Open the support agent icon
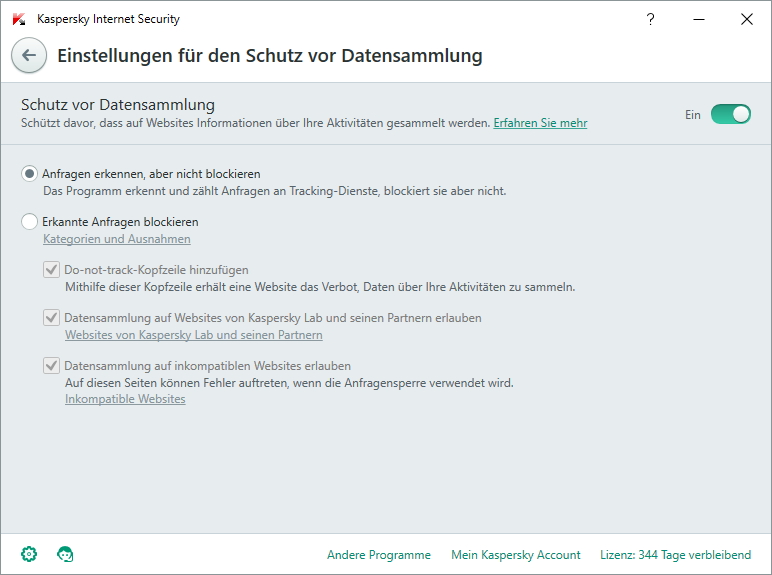The height and width of the screenshot is (575, 772). tap(65, 554)
